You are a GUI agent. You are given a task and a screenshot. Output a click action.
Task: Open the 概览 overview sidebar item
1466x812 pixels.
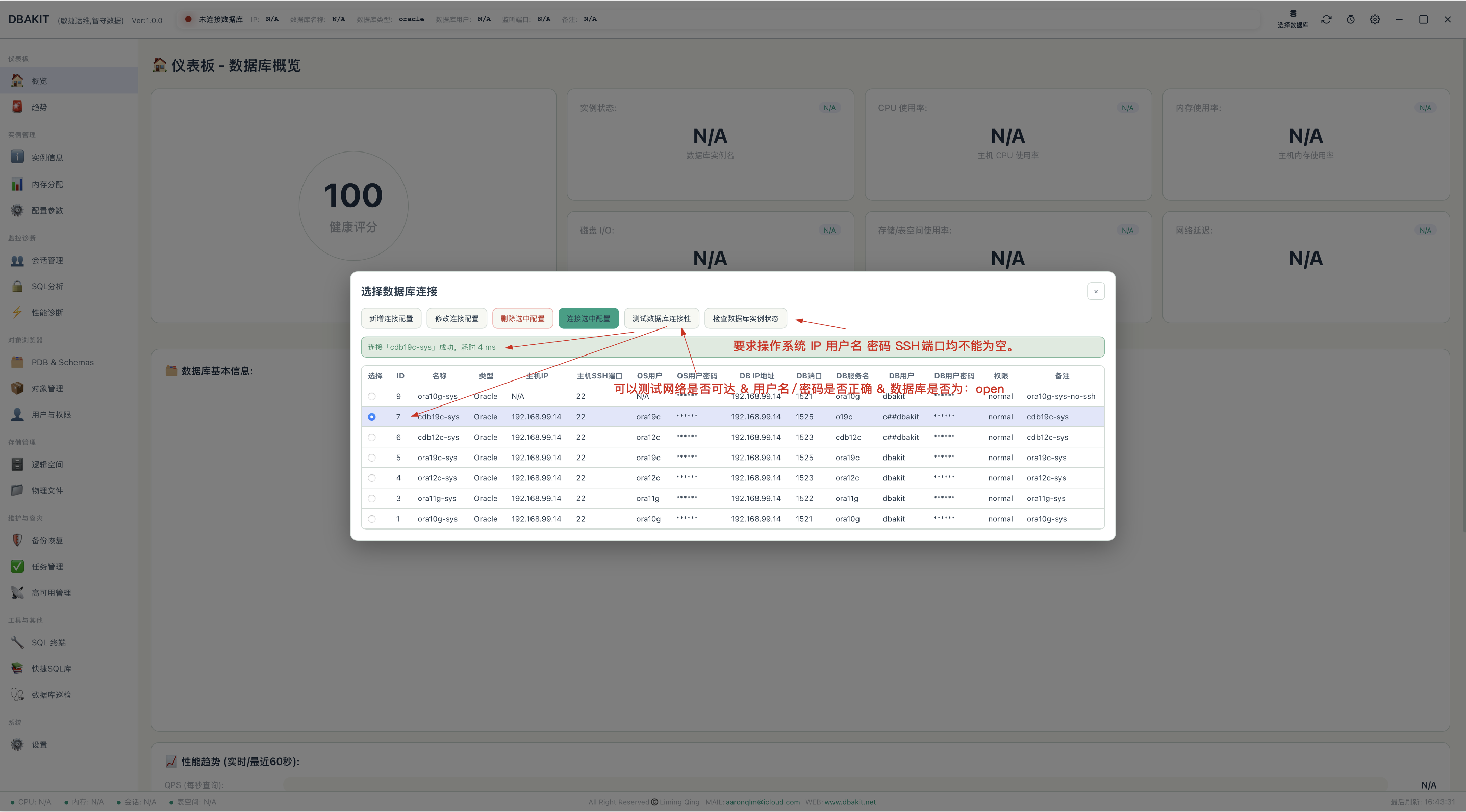68,81
